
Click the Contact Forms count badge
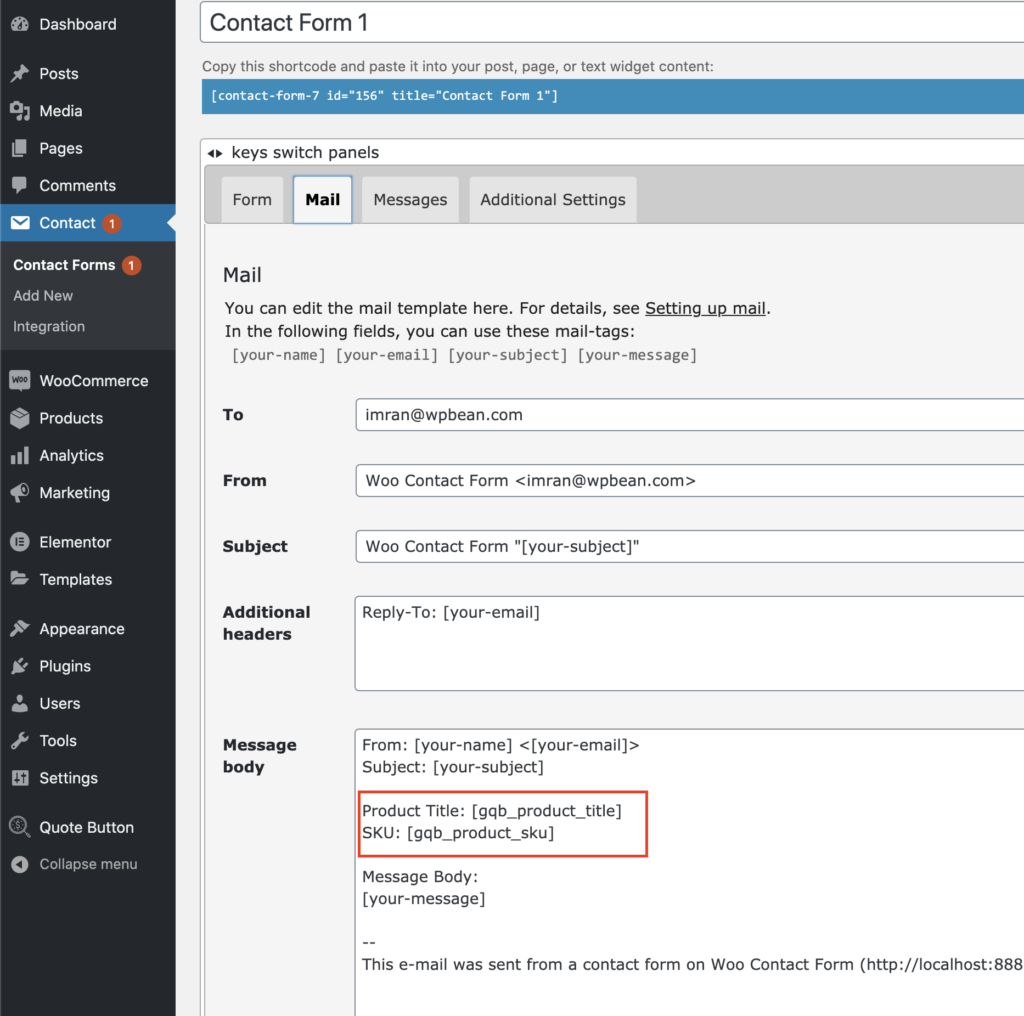(131, 265)
